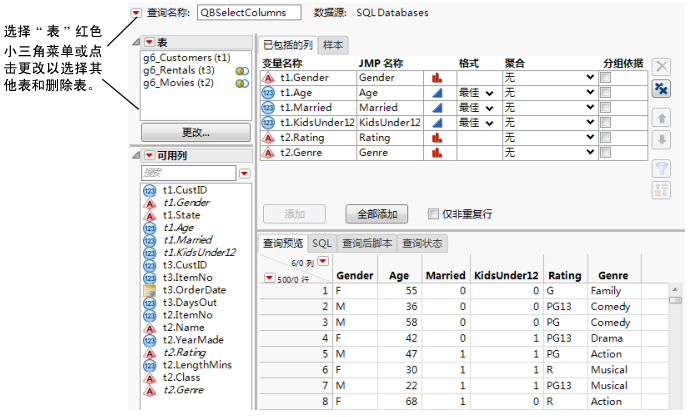The image size is (692, 417).
Task: Select g6_Customers (t1) in tables list
Action: (187, 58)
